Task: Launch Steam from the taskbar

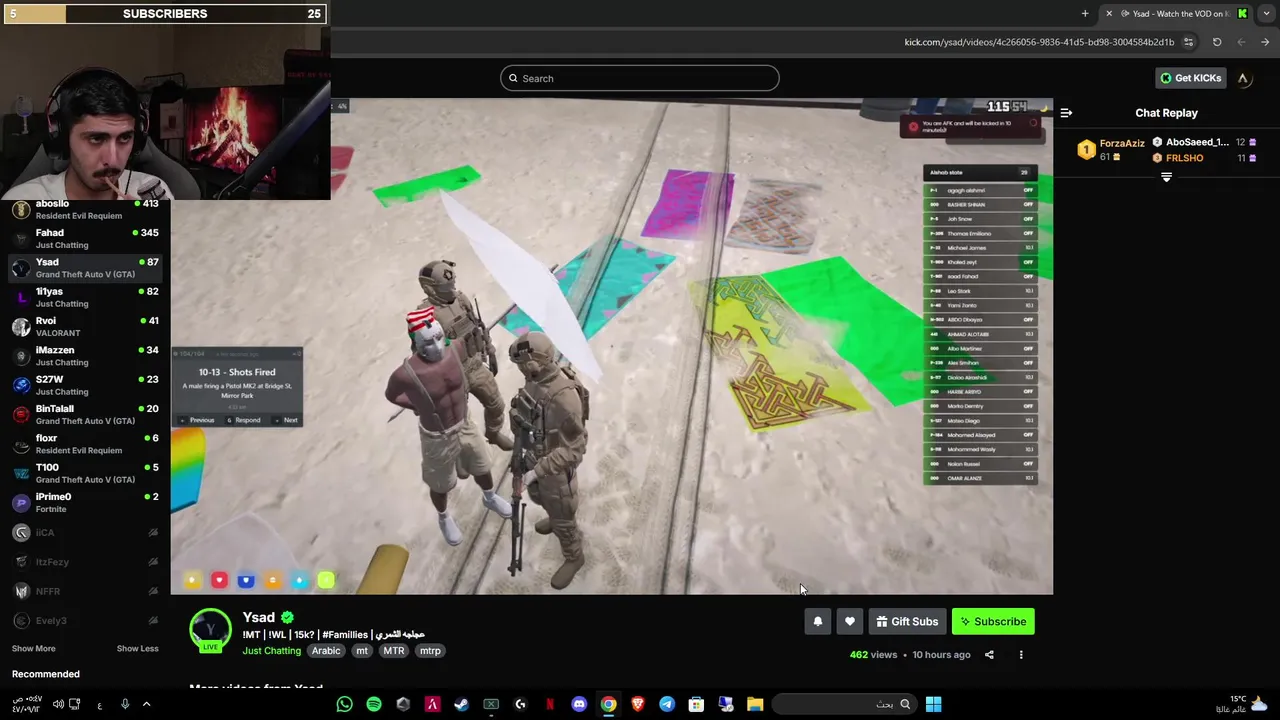Action: tap(462, 704)
